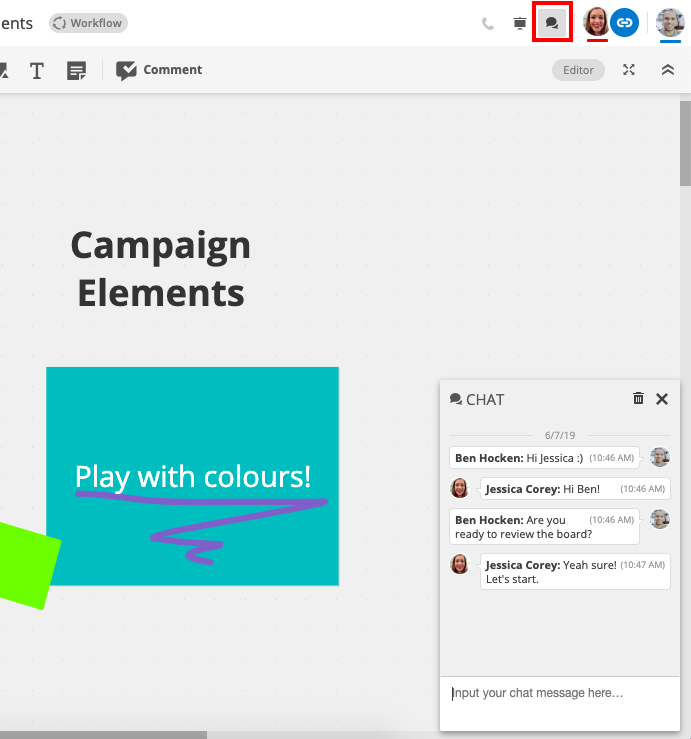The width and height of the screenshot is (691, 739).
Task: Click Ben's avatar beside first chat message
Action: 659,457
